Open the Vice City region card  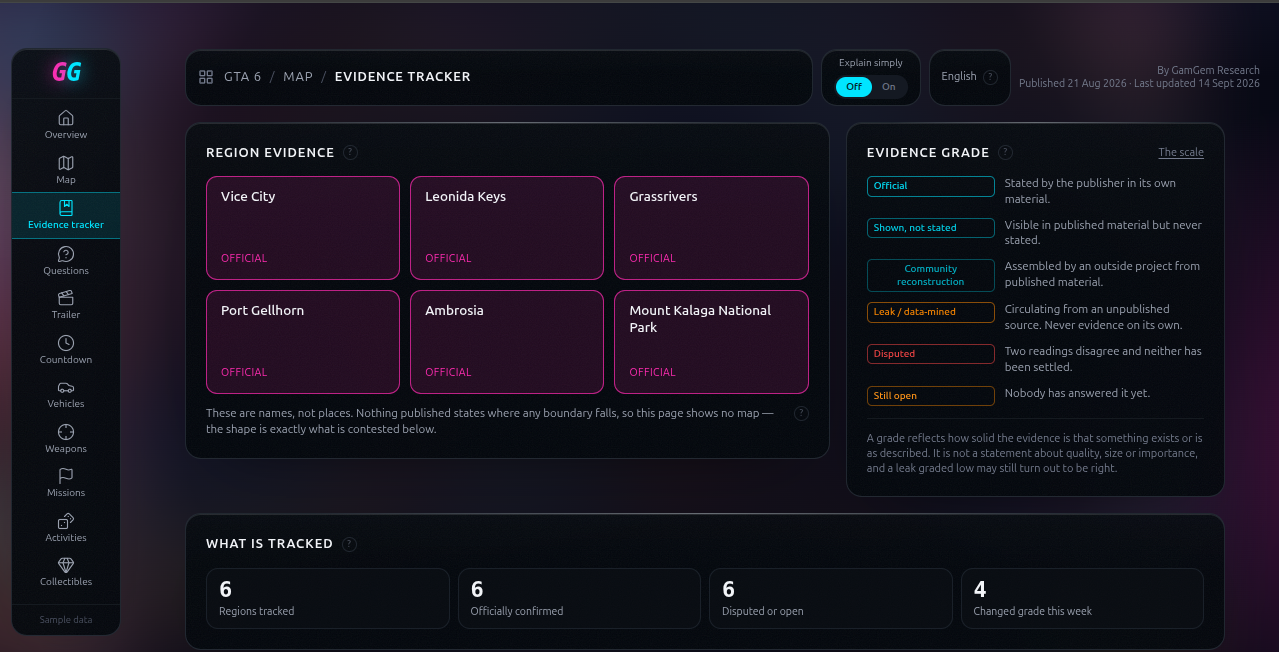point(303,228)
